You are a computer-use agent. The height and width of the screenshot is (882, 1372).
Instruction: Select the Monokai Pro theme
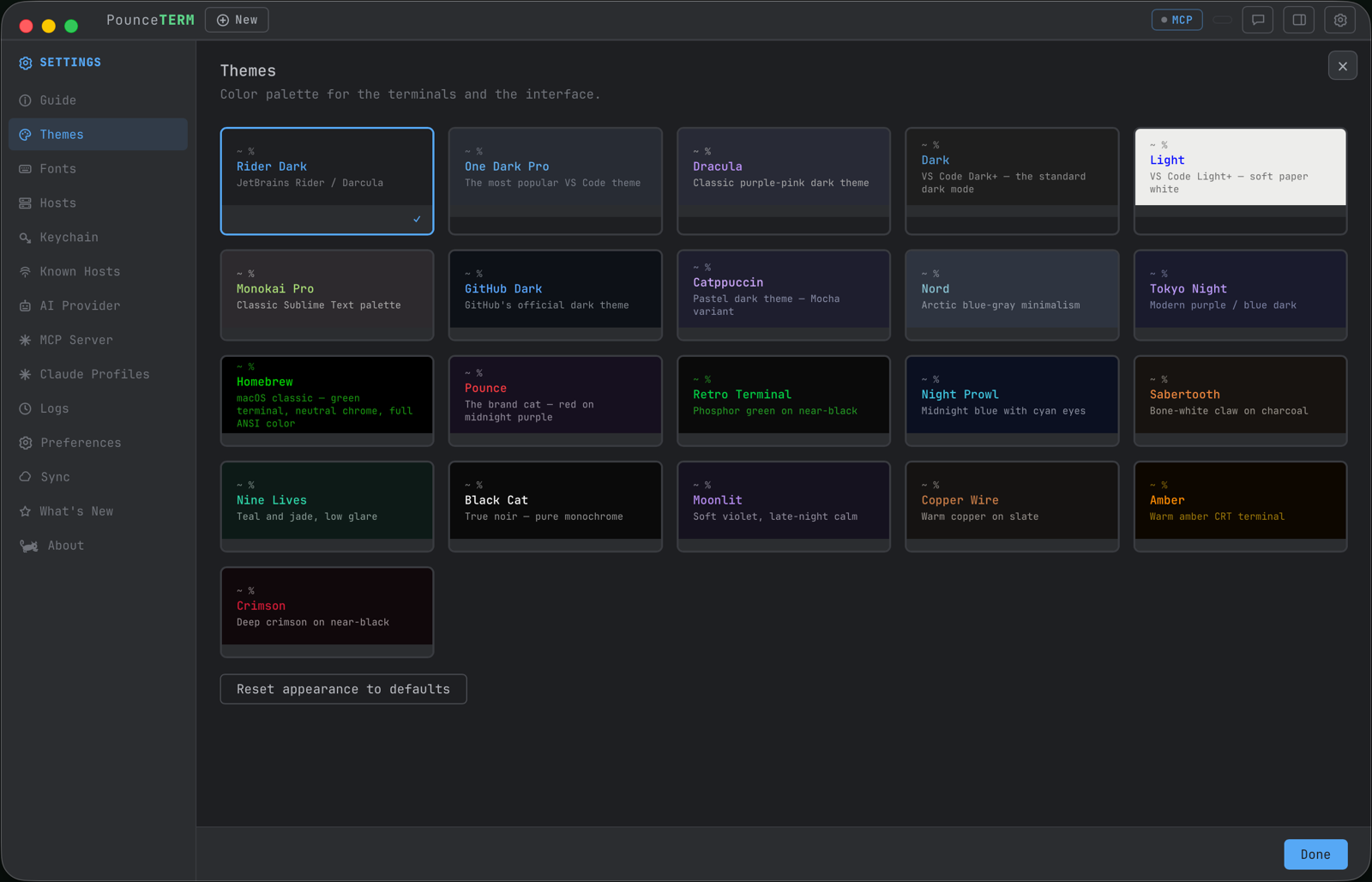click(x=327, y=295)
